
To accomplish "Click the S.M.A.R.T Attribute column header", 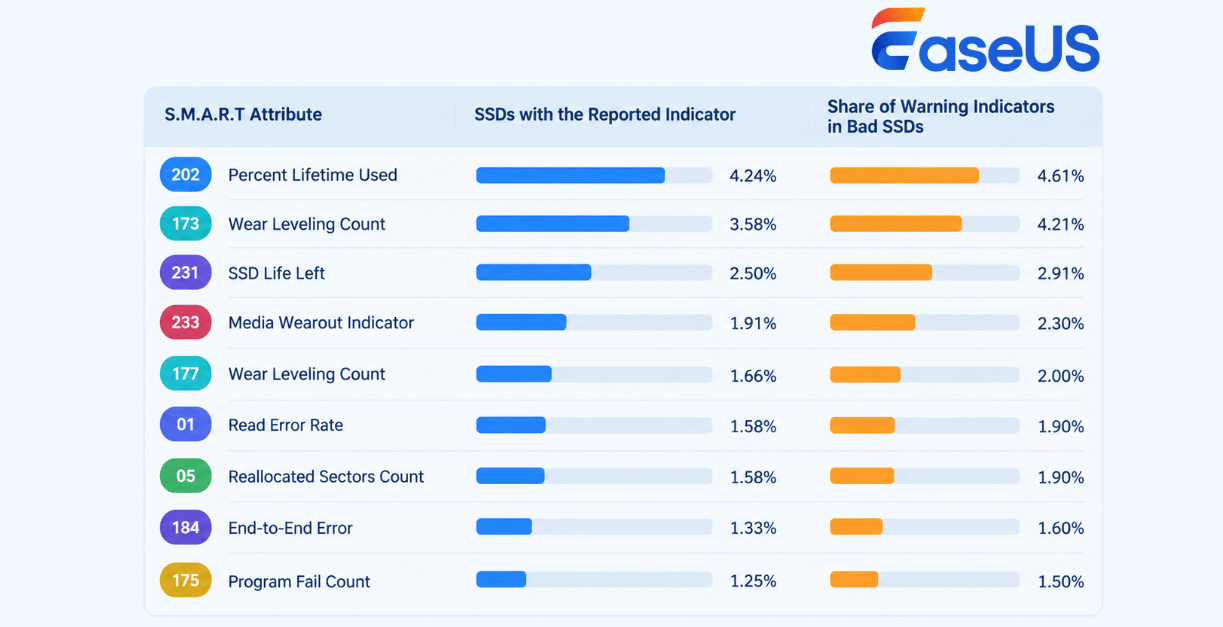I will coord(243,115).
